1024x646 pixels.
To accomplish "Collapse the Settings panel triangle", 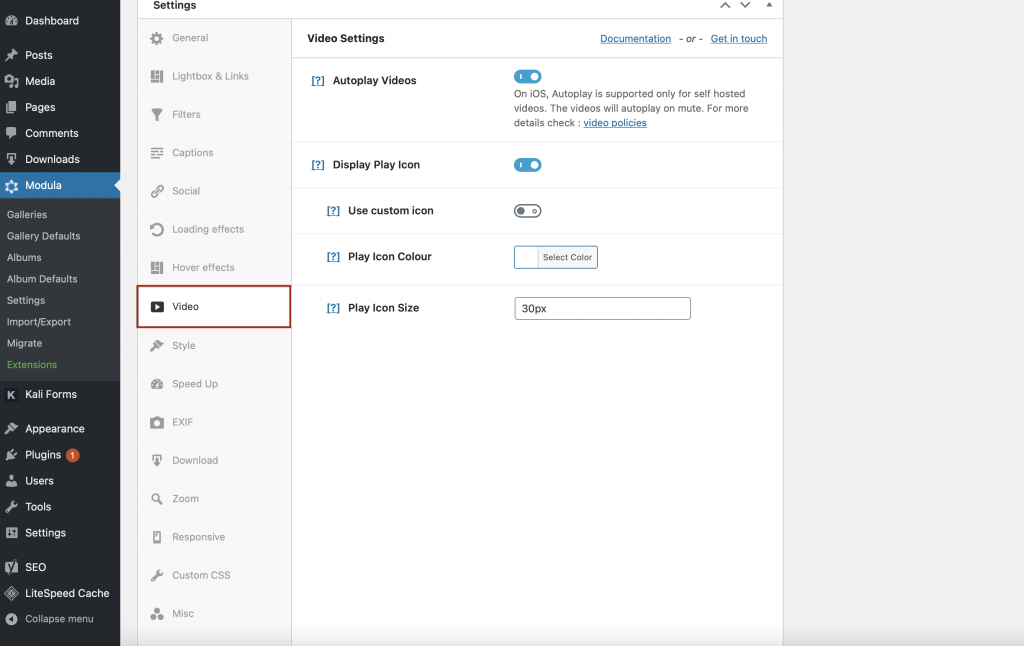I will [769, 5].
